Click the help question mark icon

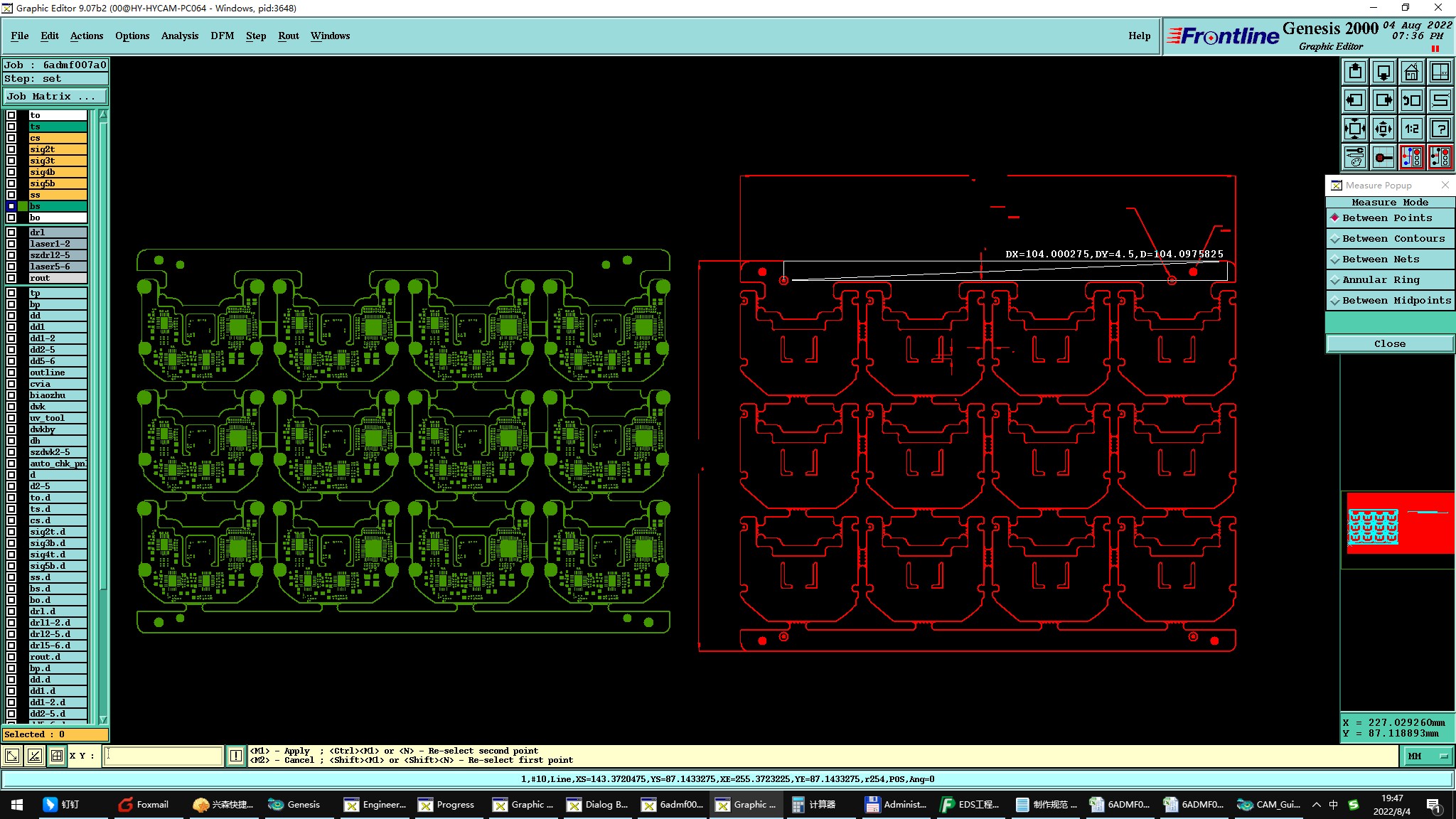pyautogui.click(x=1440, y=129)
